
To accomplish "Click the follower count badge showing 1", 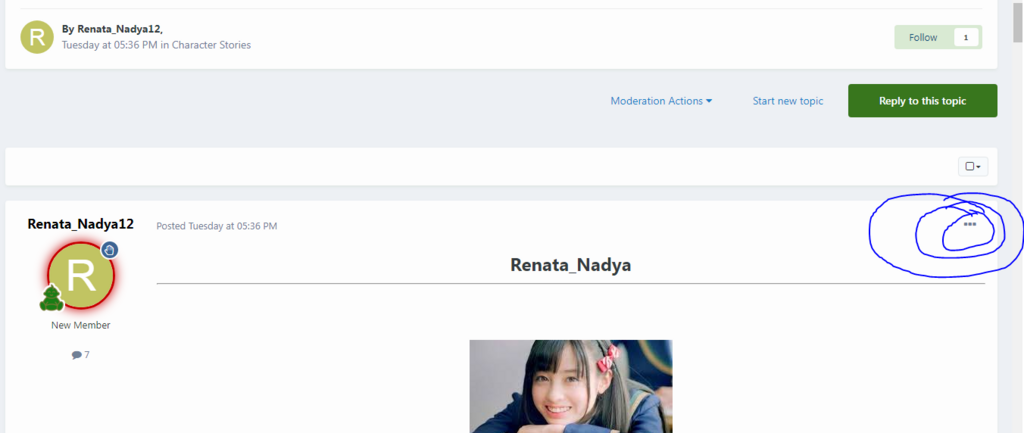I will (x=966, y=38).
